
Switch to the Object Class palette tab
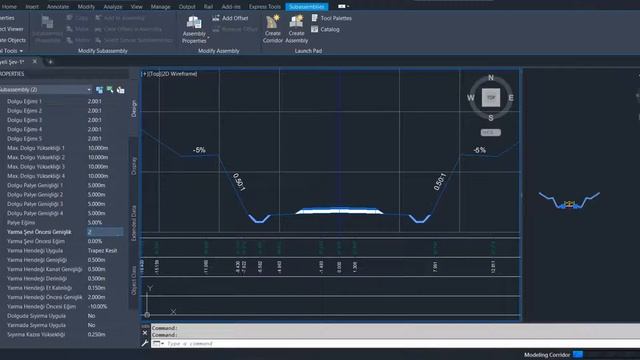point(134,280)
